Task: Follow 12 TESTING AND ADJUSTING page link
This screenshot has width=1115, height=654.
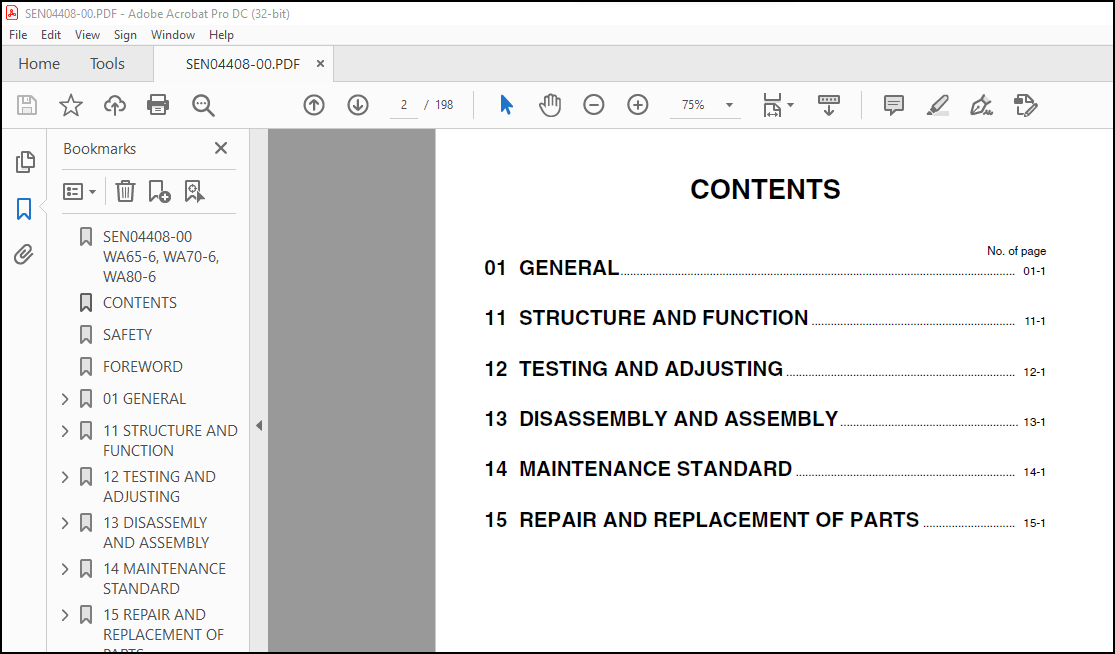Action: (x=765, y=369)
